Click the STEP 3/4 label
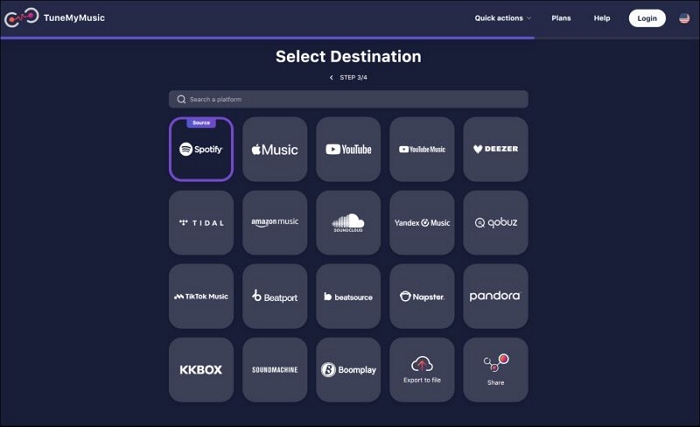The width and height of the screenshot is (700, 427). (x=353, y=78)
